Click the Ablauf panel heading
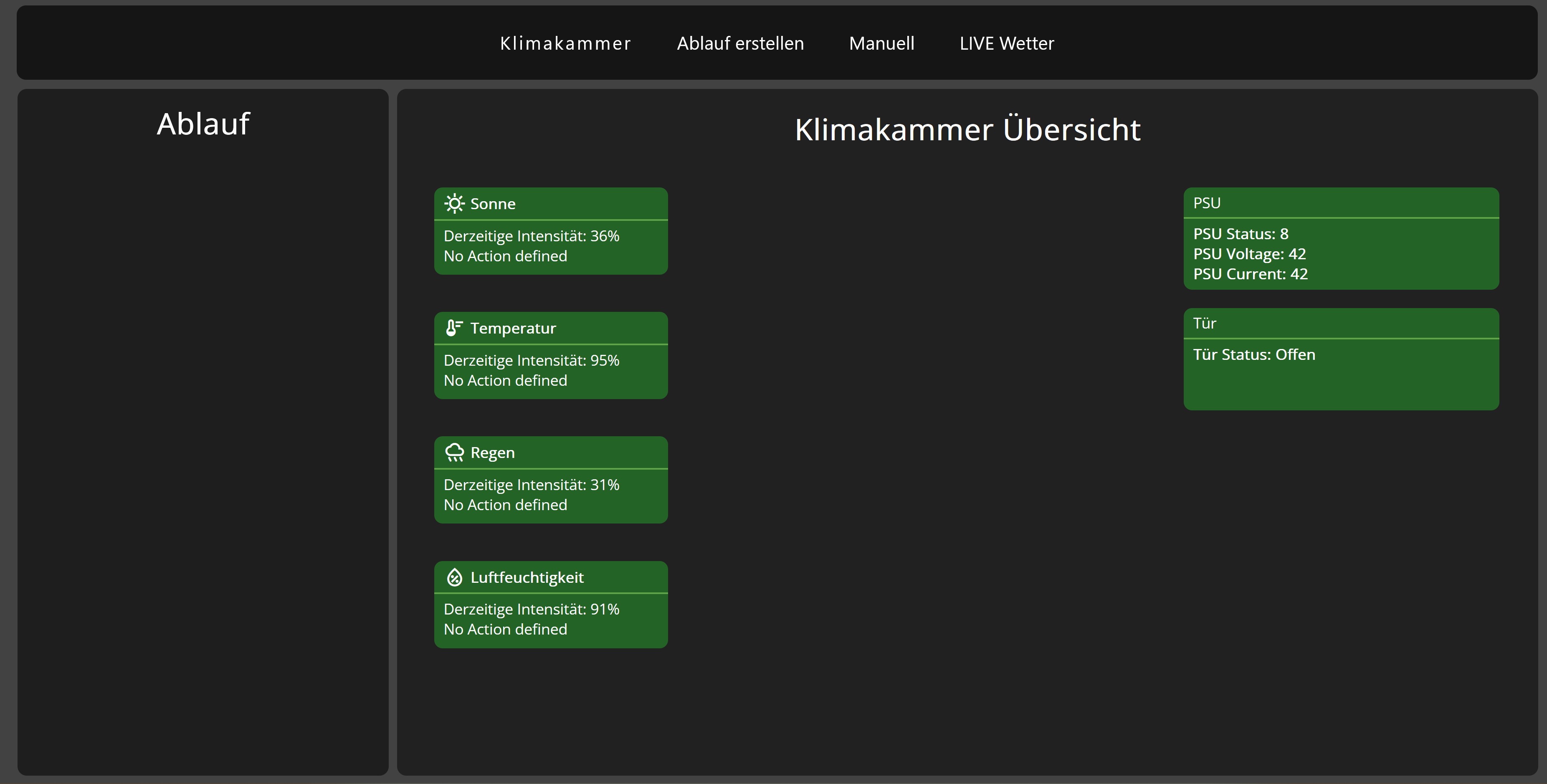The width and height of the screenshot is (1547, 784). [203, 124]
